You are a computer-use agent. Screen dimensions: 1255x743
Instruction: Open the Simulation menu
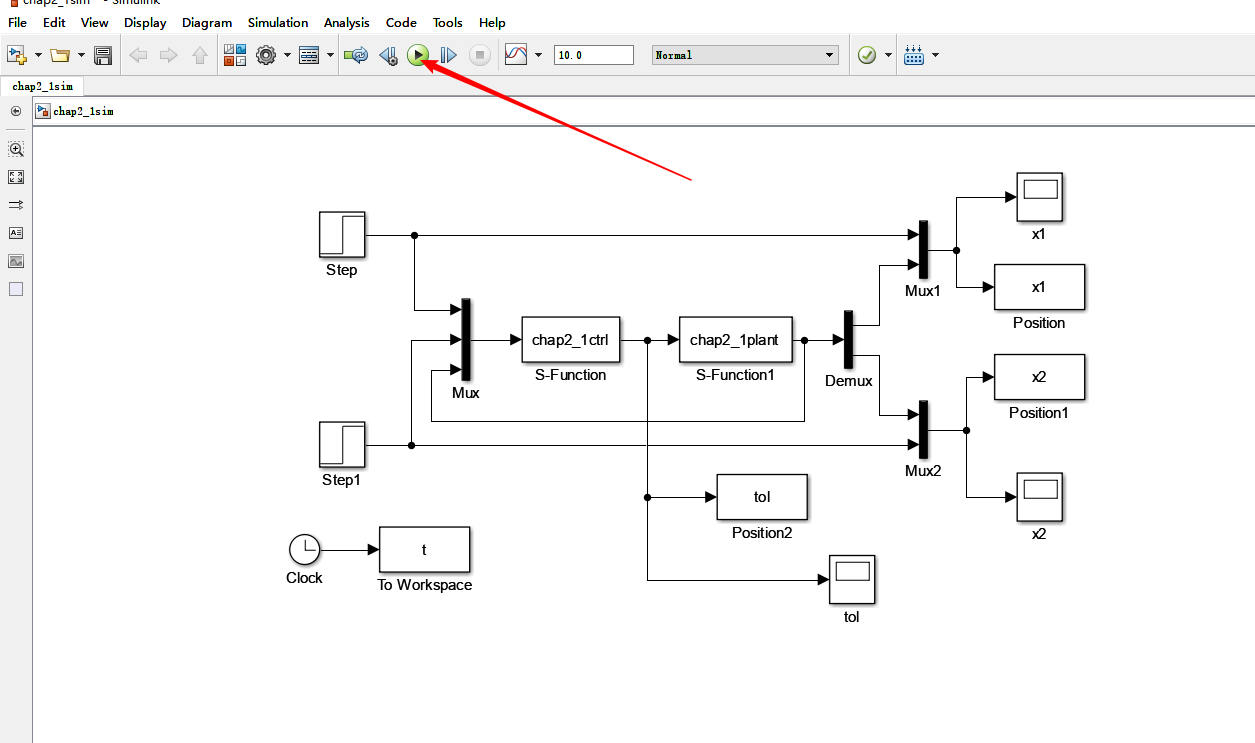(x=278, y=22)
